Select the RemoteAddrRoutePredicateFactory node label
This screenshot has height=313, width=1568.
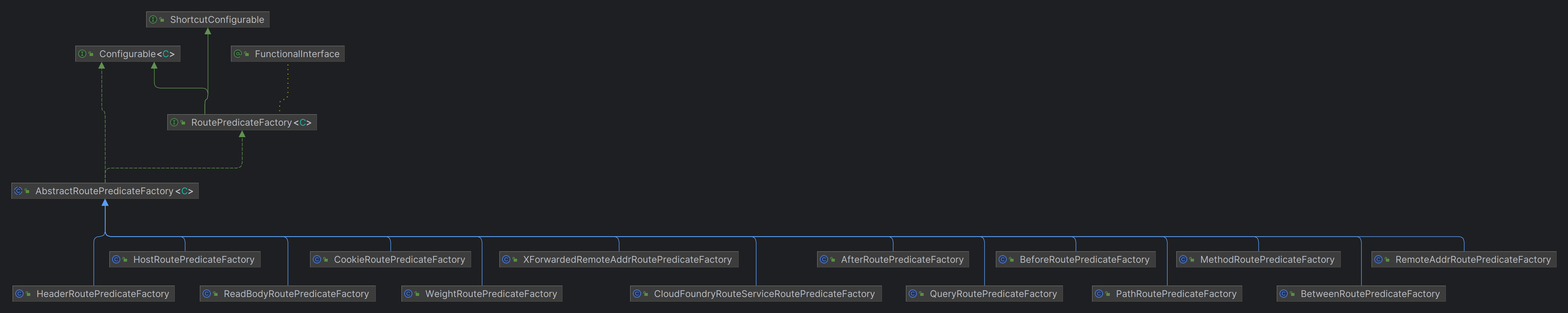pyautogui.click(x=1473, y=259)
